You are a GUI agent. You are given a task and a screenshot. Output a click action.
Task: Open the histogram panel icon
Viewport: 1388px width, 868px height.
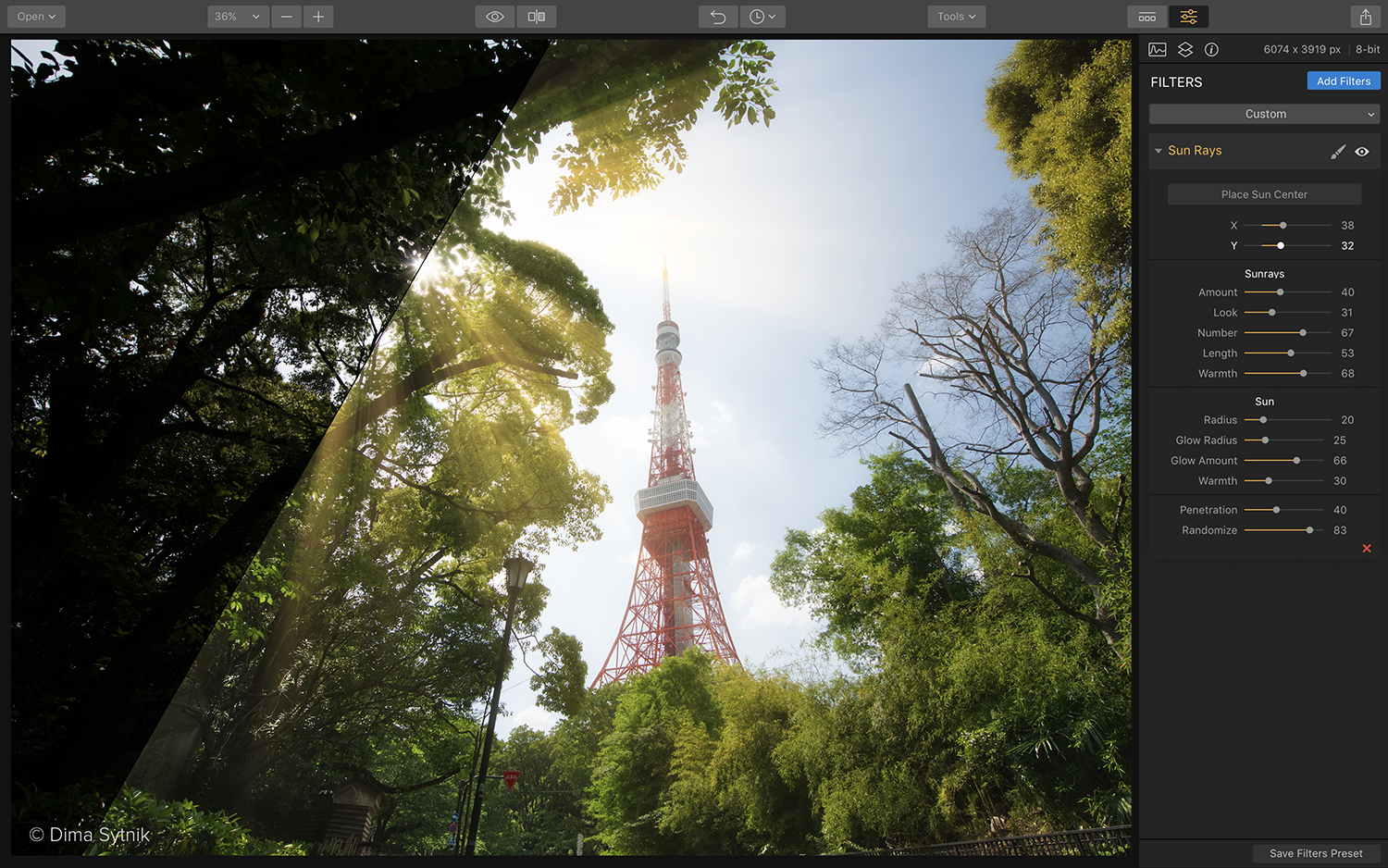1158,50
